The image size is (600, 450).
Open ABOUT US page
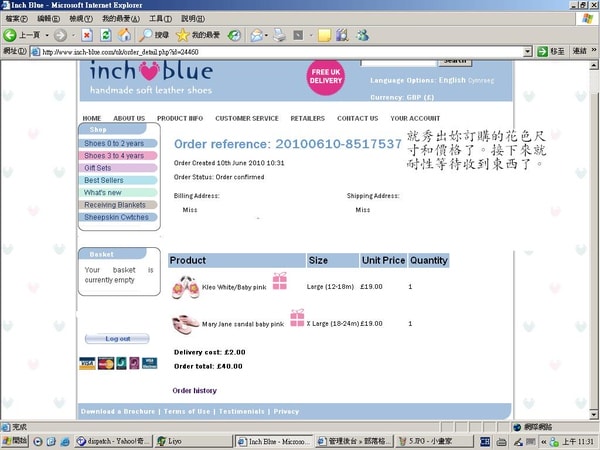(x=129, y=118)
